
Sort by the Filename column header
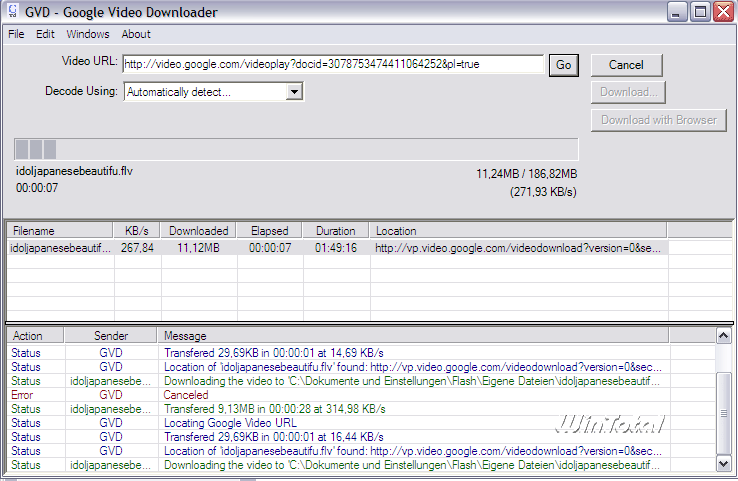60,231
